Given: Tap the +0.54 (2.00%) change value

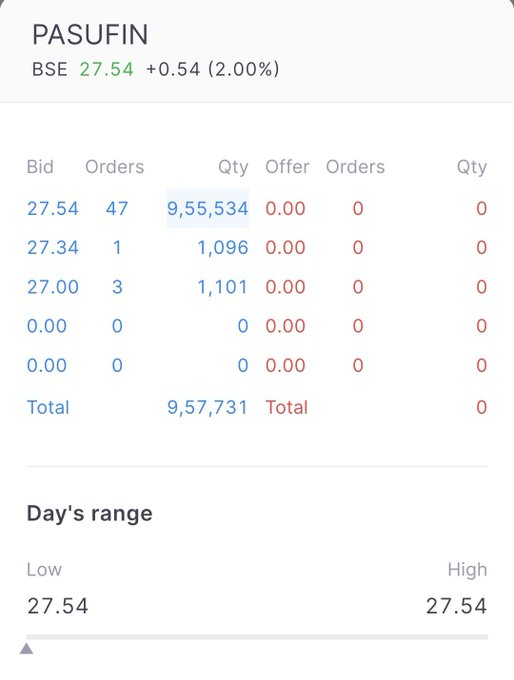Looking at the screenshot, I should [213, 69].
